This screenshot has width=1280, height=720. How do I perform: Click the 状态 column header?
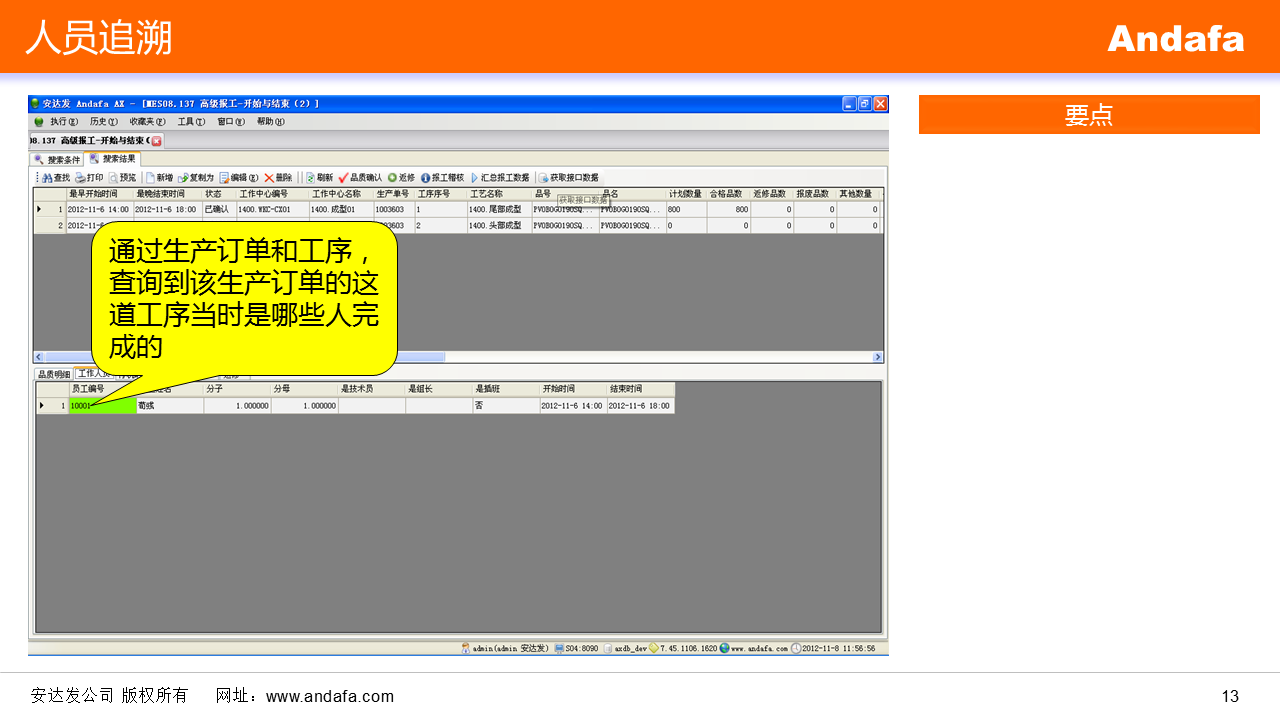pos(214,194)
